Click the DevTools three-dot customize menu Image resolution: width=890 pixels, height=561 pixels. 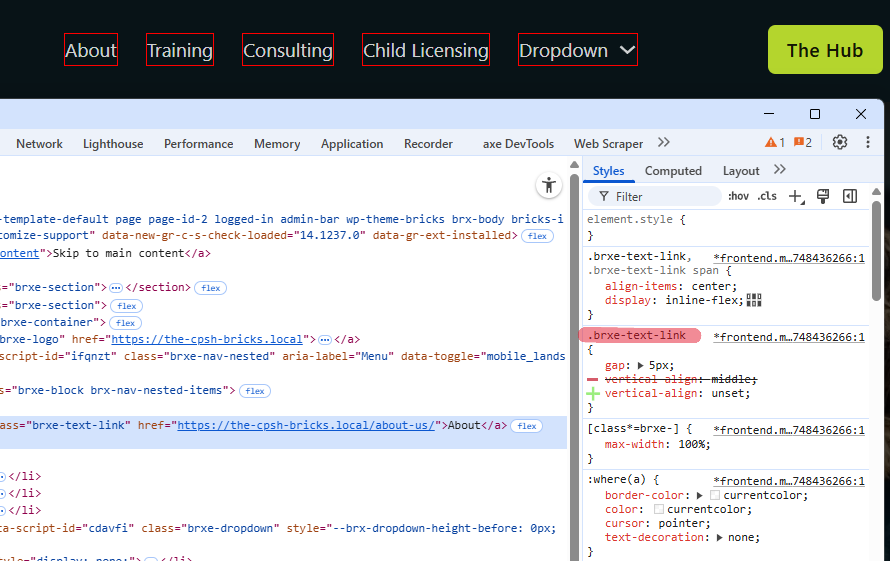click(867, 143)
